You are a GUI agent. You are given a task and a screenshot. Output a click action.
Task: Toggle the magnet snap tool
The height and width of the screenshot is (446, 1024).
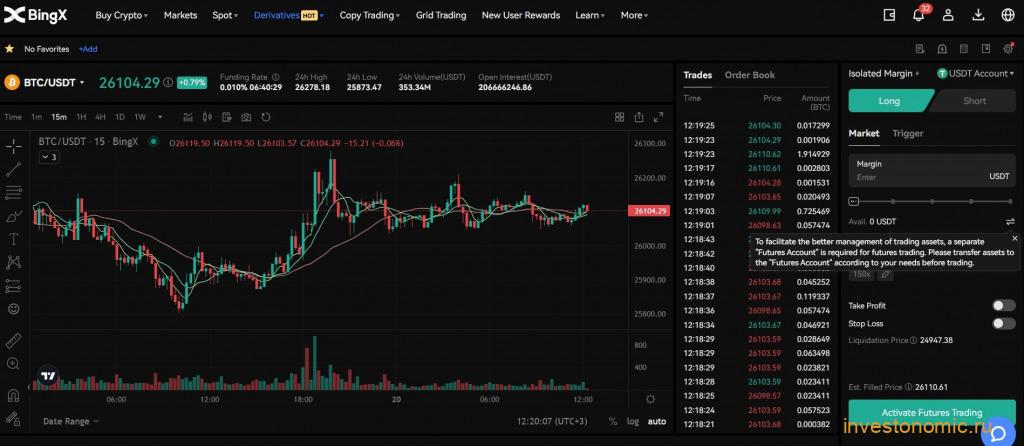[13, 396]
